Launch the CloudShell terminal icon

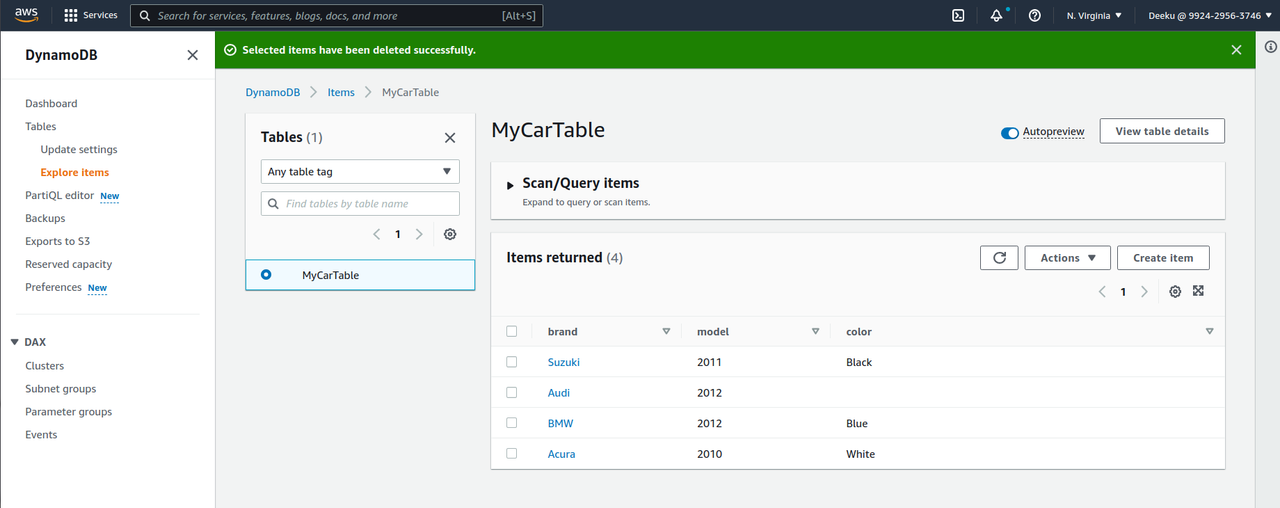(958, 15)
